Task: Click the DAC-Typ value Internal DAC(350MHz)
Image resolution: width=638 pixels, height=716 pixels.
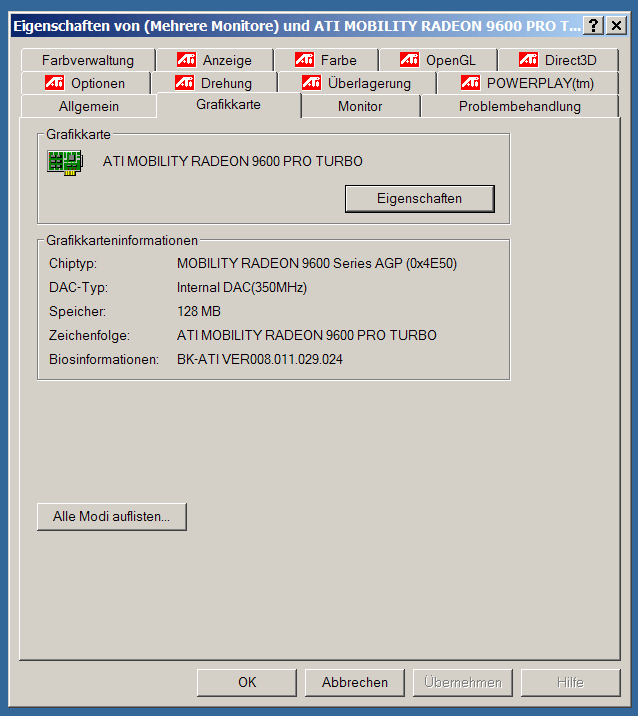Action: (x=242, y=287)
